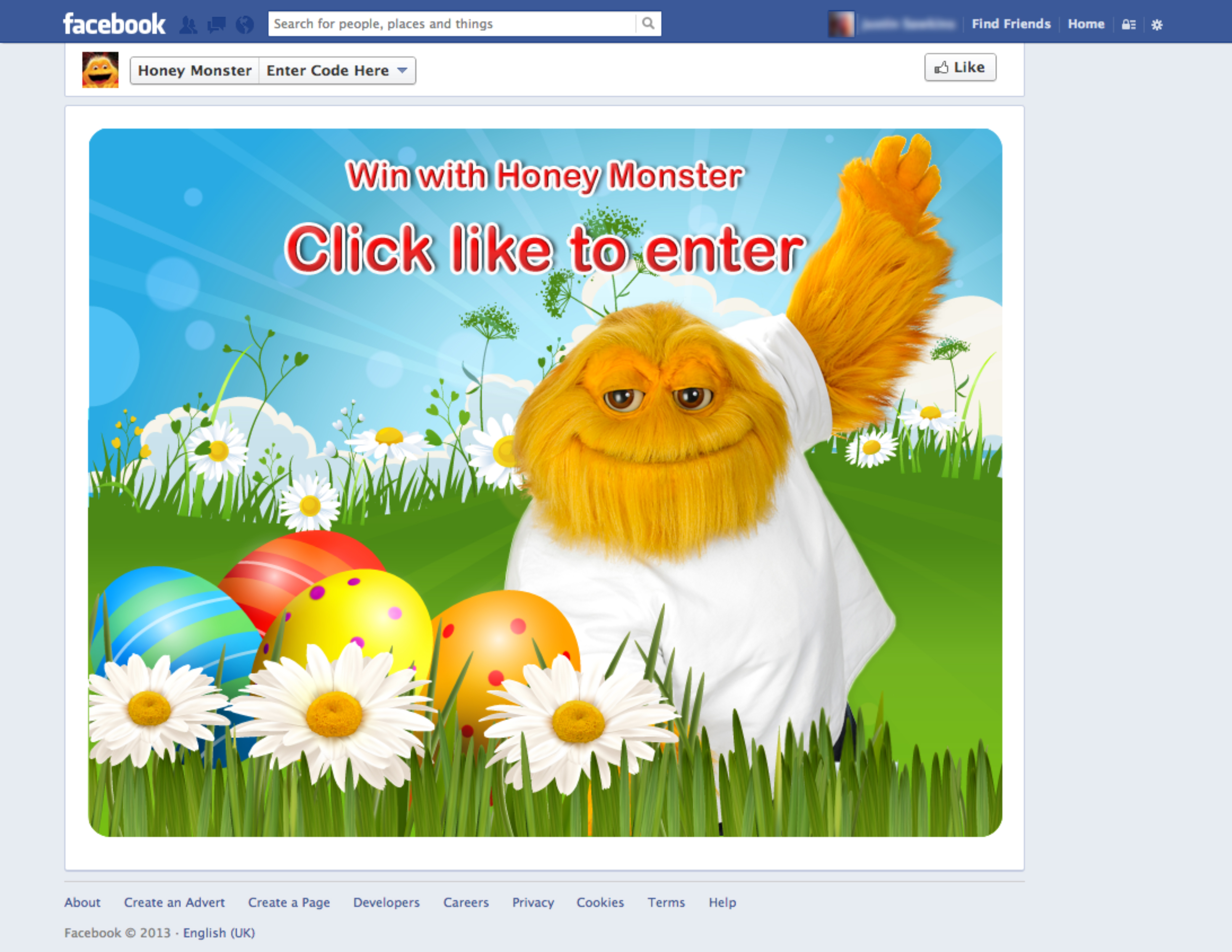Open Create a Page link
The height and width of the screenshot is (952, 1232).
pos(289,902)
